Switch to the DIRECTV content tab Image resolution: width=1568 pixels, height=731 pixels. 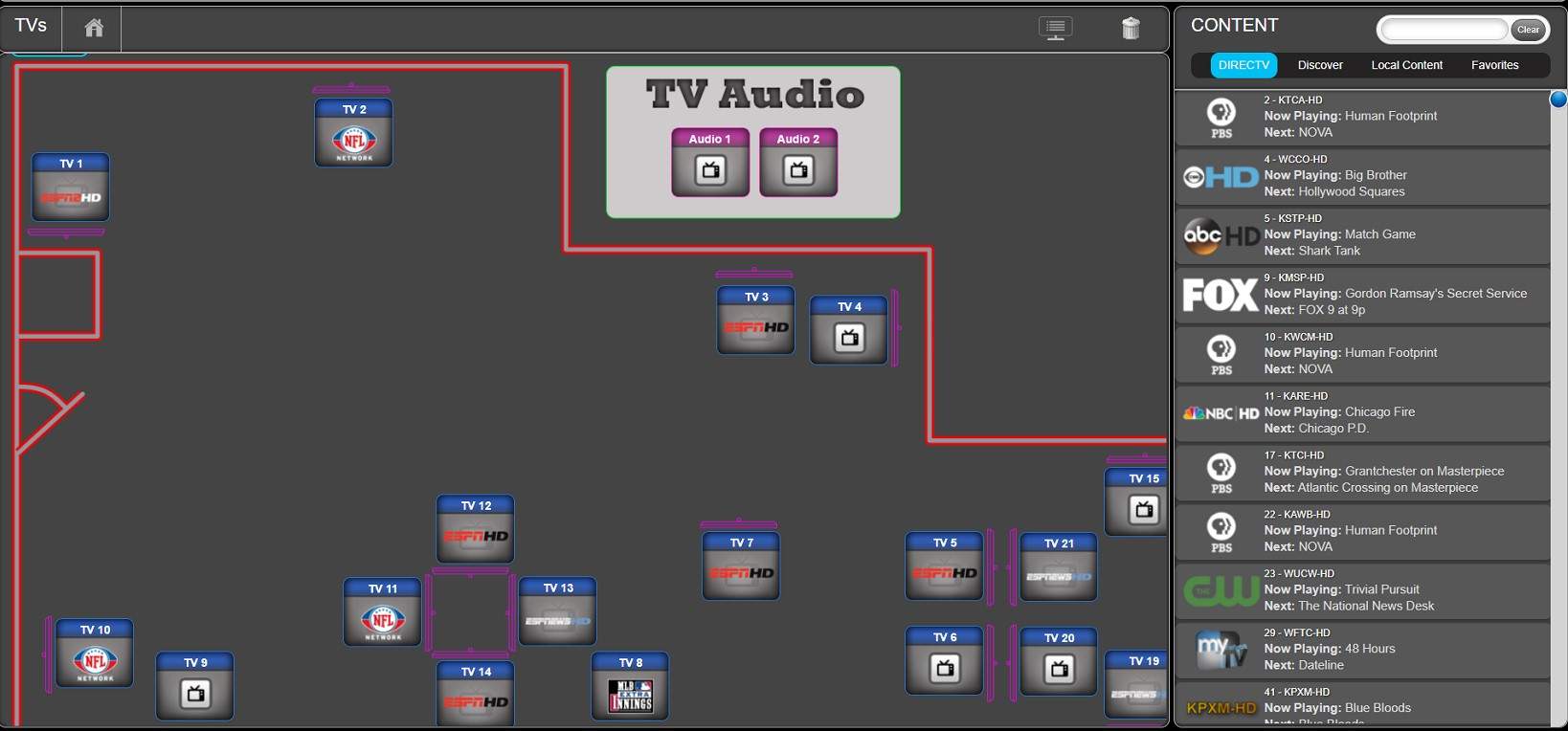(1243, 65)
